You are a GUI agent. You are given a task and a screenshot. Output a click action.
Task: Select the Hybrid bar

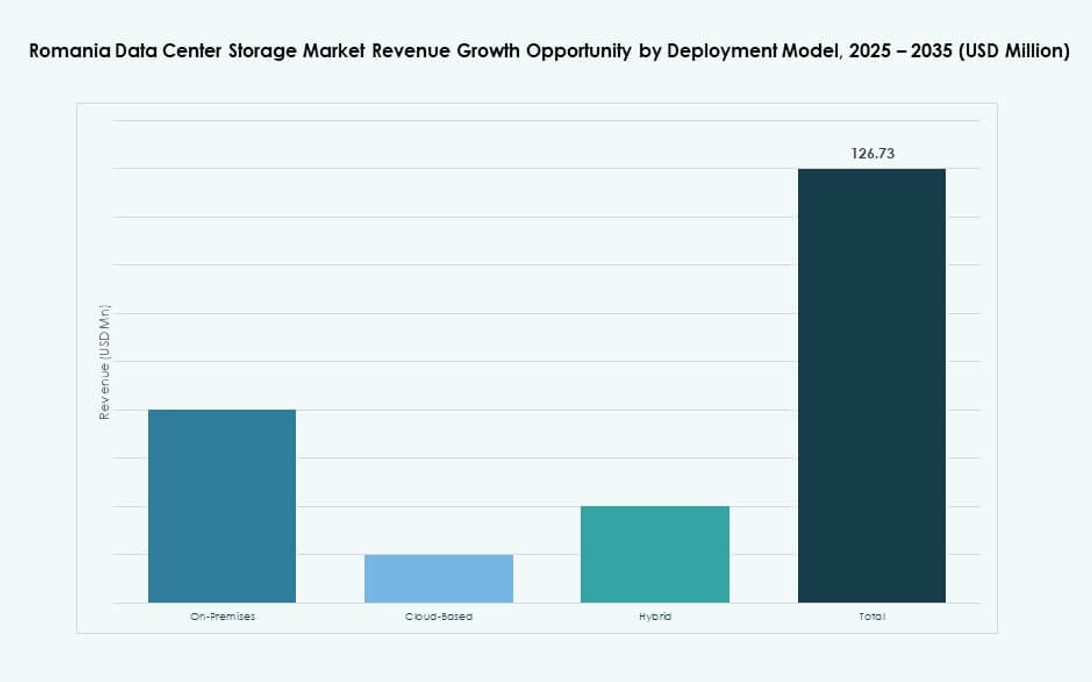click(x=655, y=555)
